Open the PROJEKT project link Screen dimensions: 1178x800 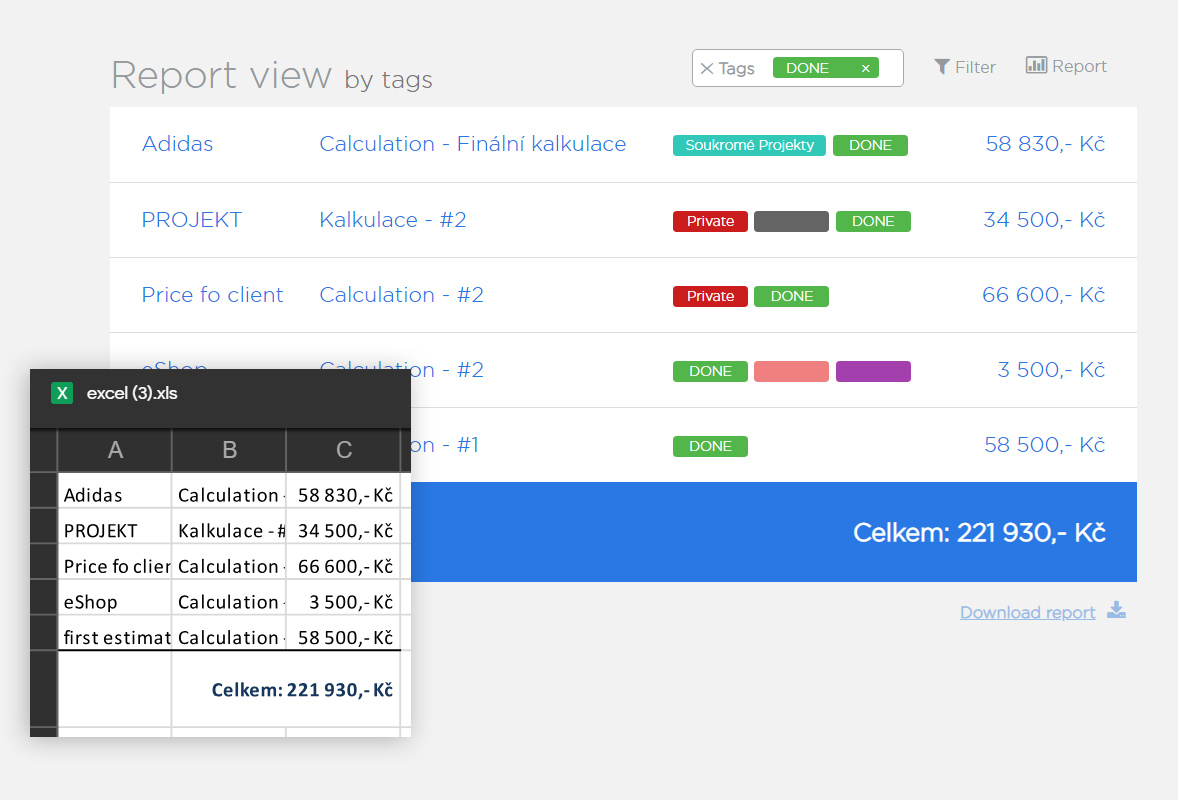tap(192, 219)
